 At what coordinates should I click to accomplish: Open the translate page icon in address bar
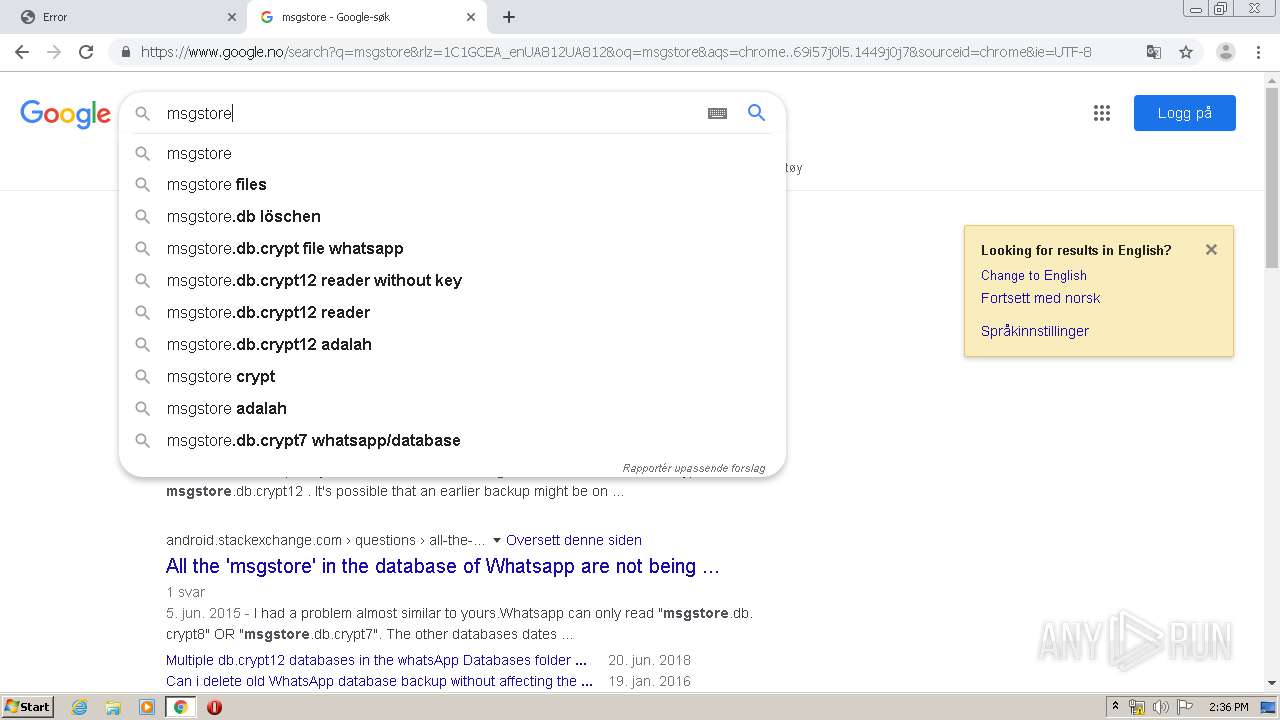[1153, 52]
